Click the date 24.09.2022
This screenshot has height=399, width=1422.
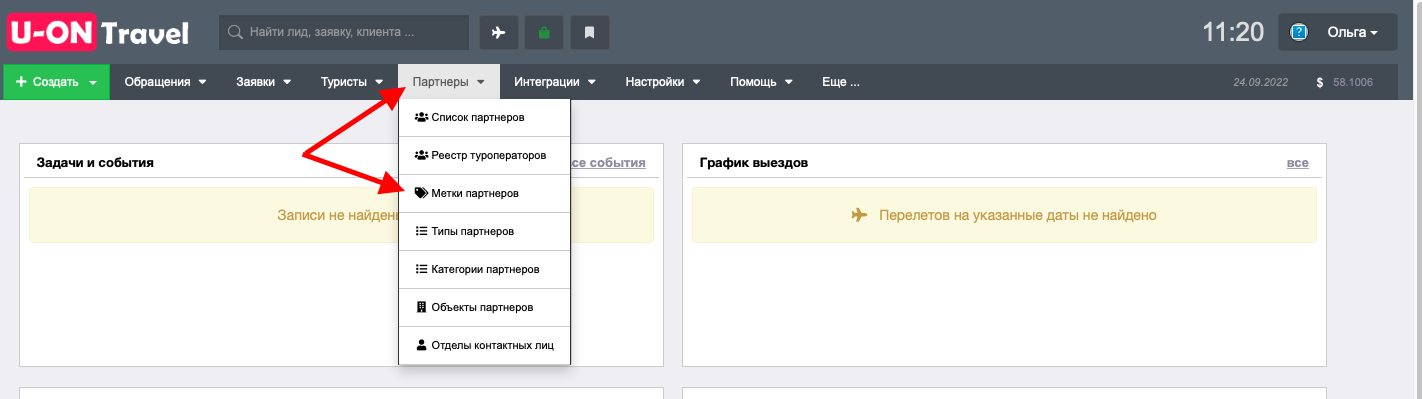coord(1261,82)
